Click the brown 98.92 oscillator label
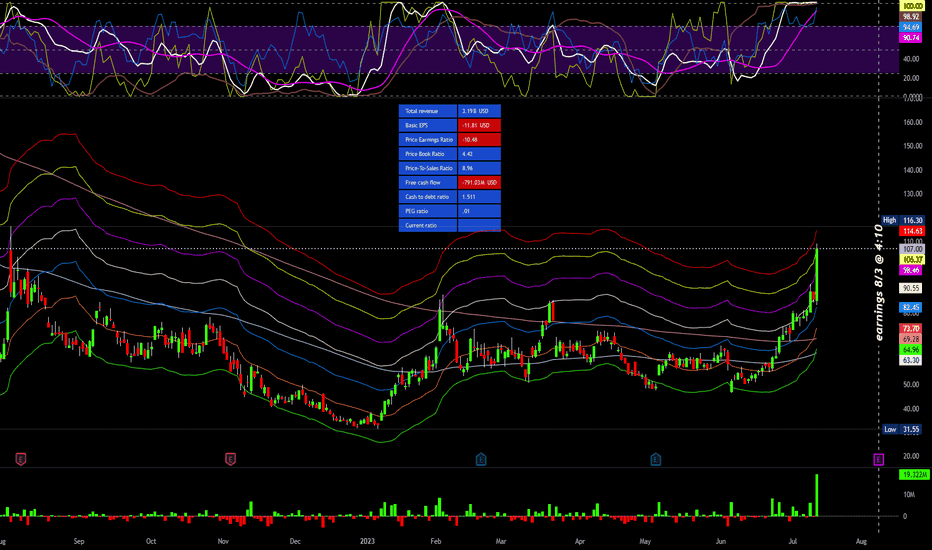Image resolution: width=932 pixels, height=550 pixels. click(x=912, y=17)
